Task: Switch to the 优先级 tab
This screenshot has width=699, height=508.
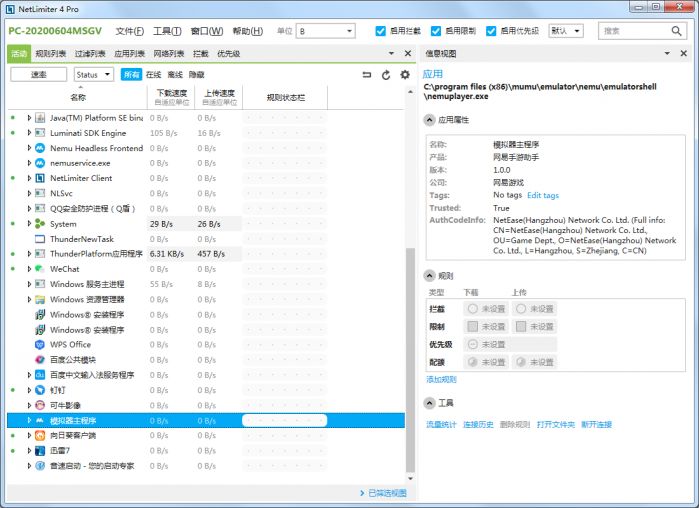Action: pos(228,53)
